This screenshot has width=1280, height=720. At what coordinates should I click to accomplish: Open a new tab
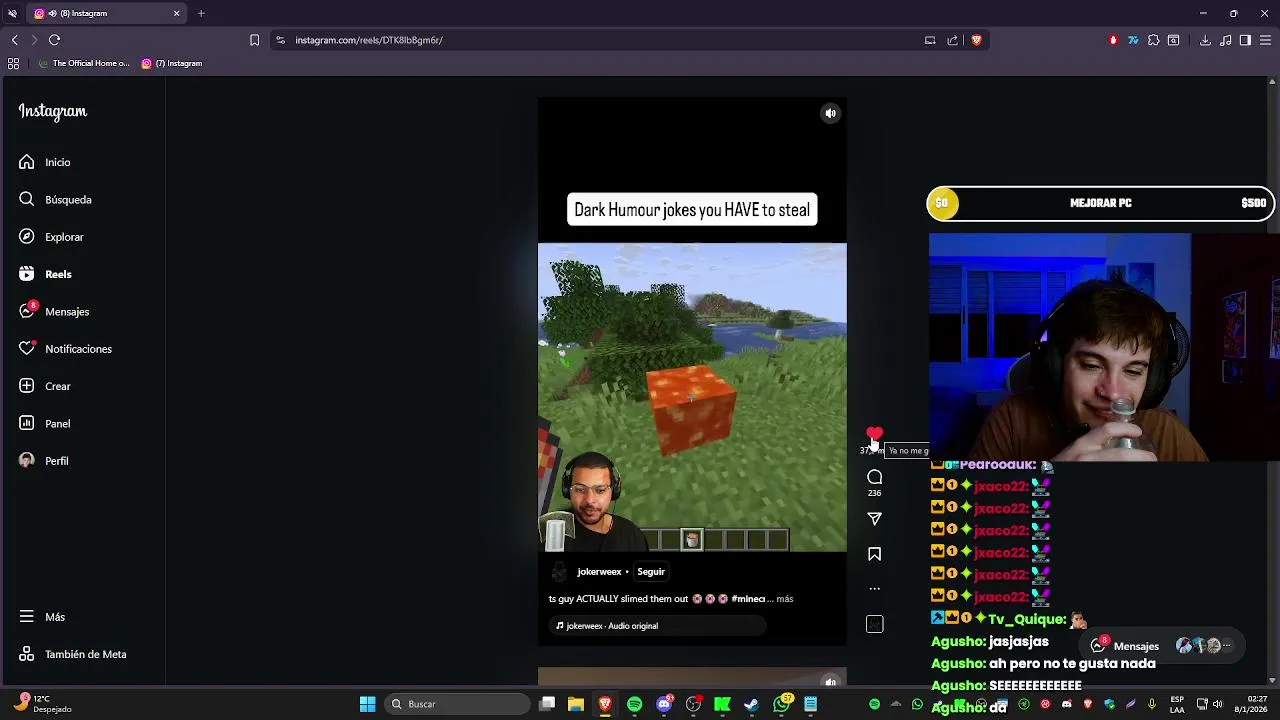click(201, 13)
